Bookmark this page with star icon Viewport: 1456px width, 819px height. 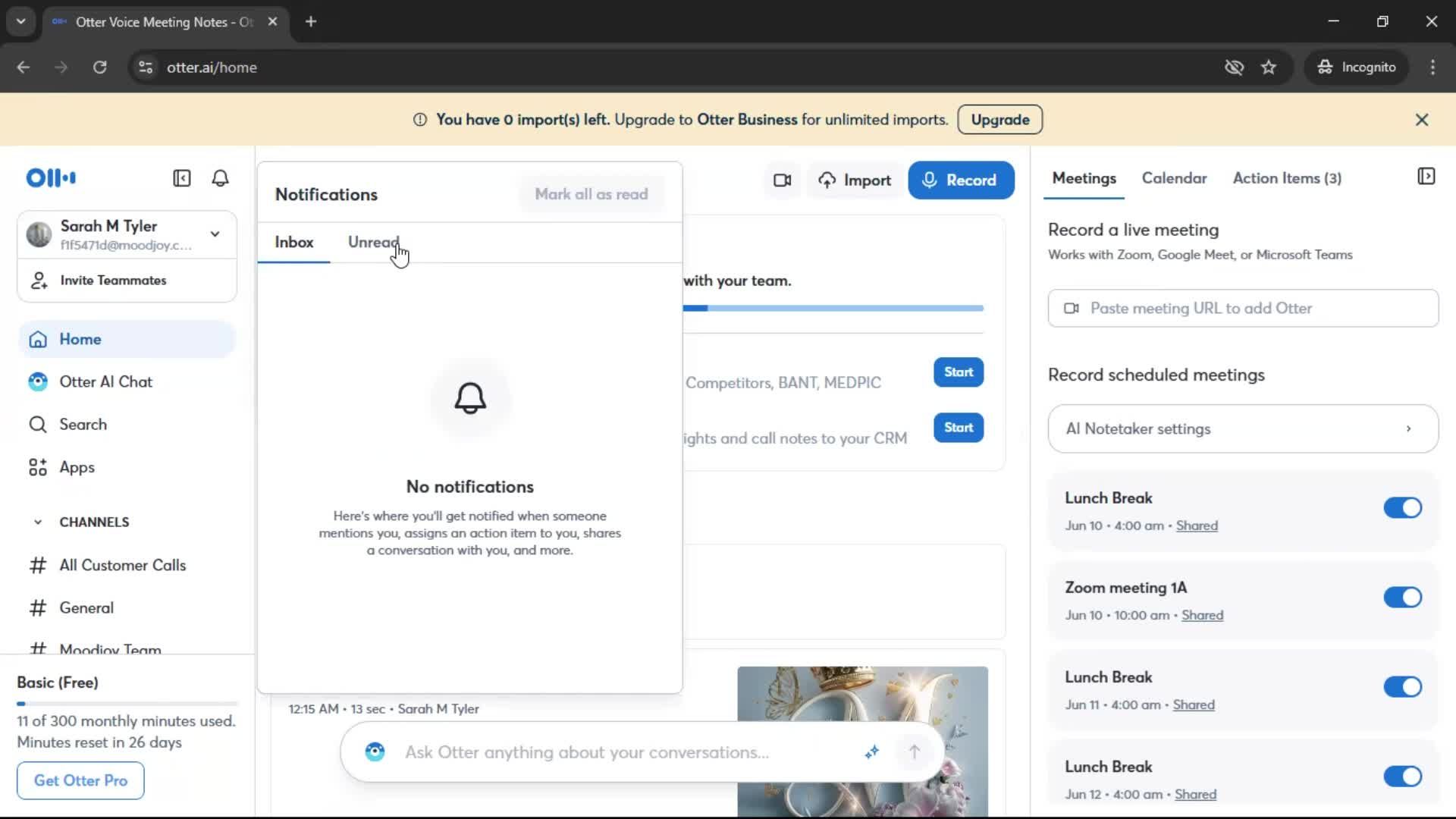(x=1269, y=67)
